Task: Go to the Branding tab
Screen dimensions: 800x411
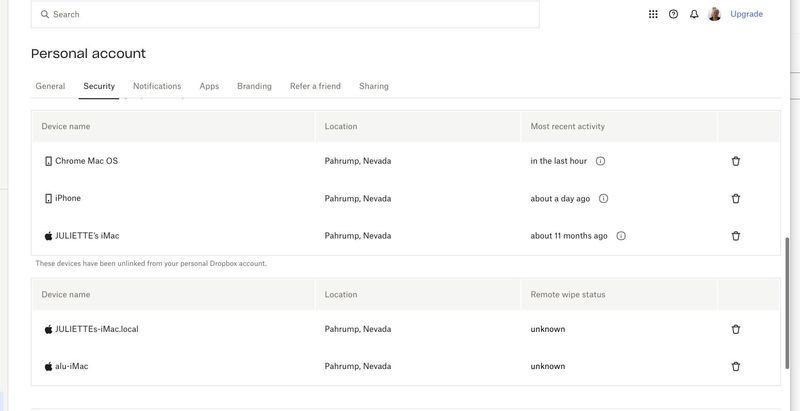Action: click(x=254, y=86)
